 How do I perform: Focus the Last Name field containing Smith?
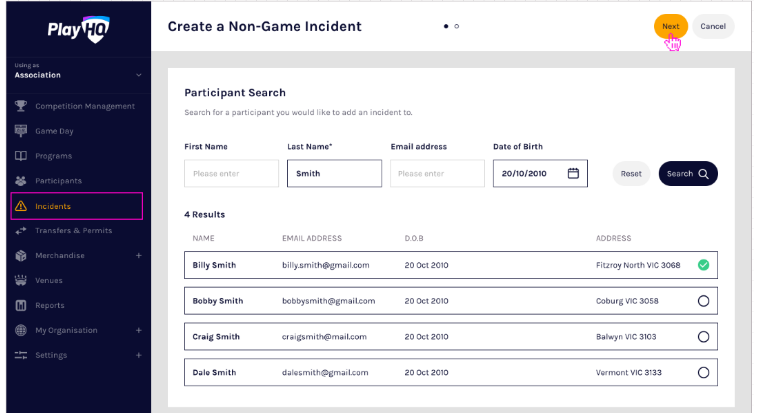[334, 173]
